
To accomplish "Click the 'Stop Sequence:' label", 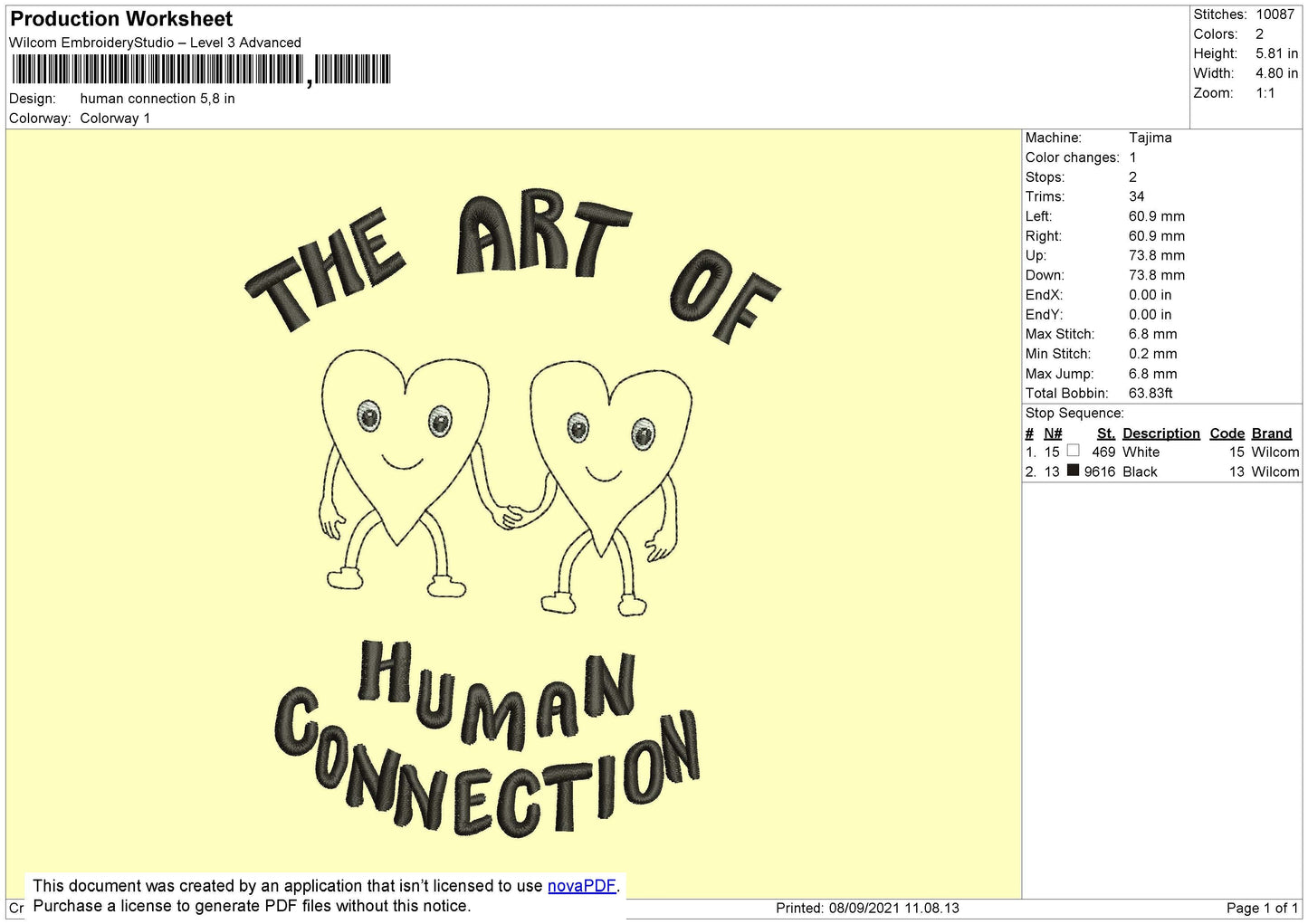I will [1074, 414].
